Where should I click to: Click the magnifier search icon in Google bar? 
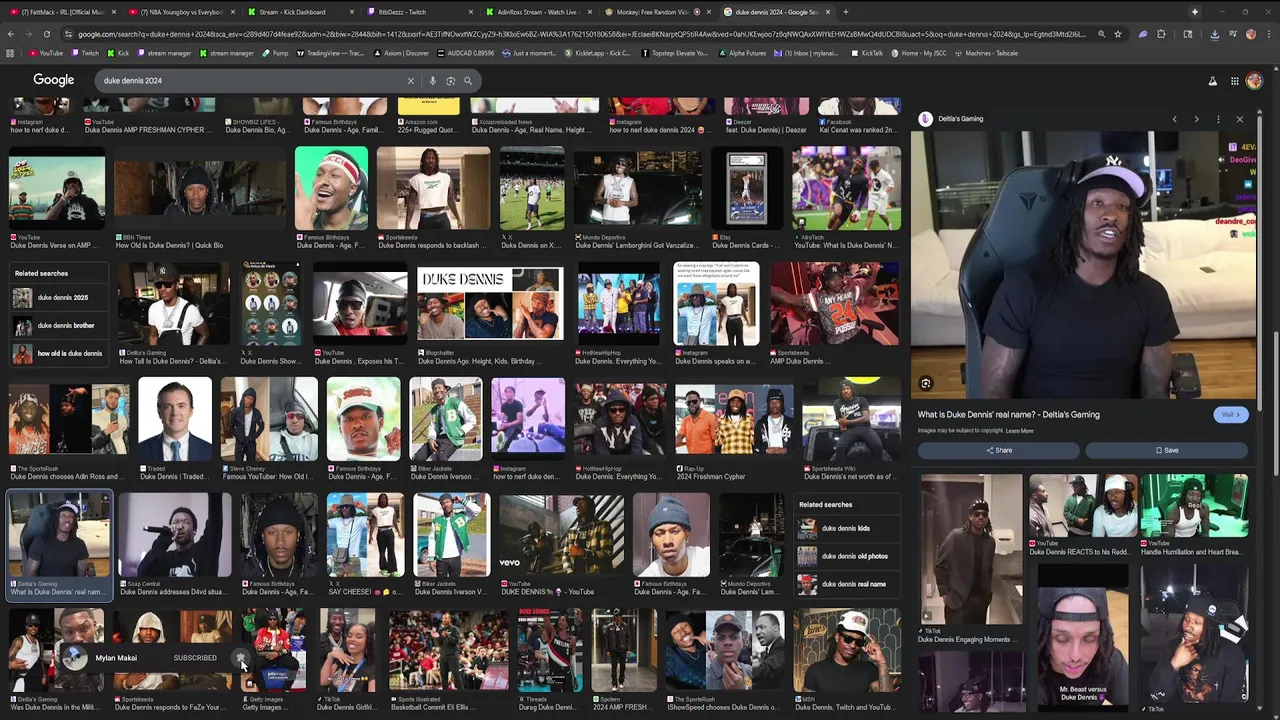click(x=467, y=81)
